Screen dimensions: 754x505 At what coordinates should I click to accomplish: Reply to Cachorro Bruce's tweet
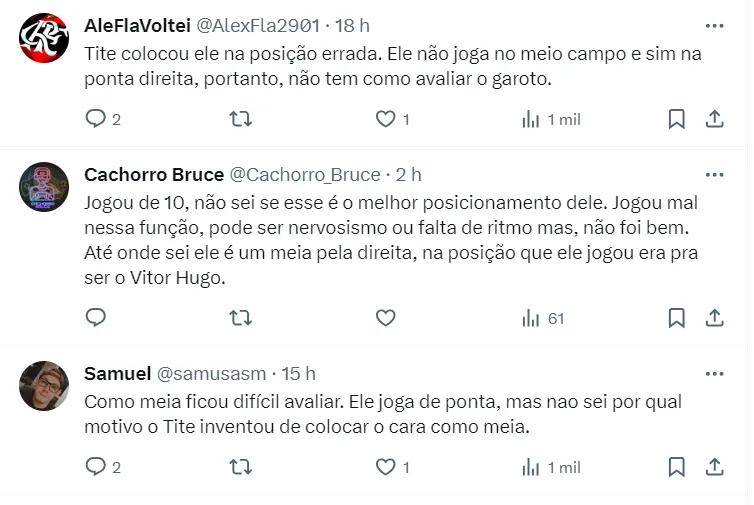pyautogui.click(x=96, y=318)
